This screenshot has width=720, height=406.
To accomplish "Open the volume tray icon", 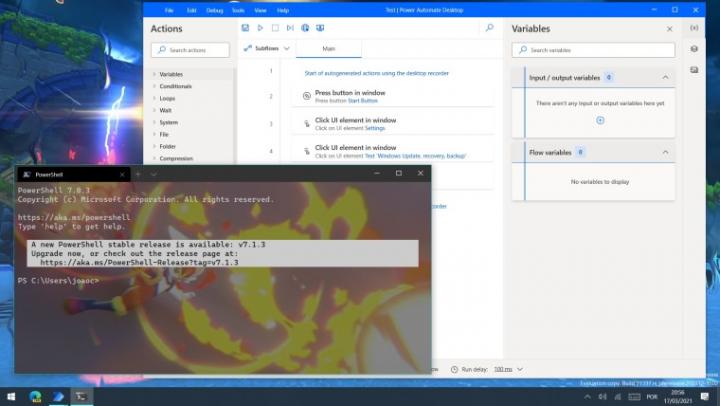I will point(602,397).
